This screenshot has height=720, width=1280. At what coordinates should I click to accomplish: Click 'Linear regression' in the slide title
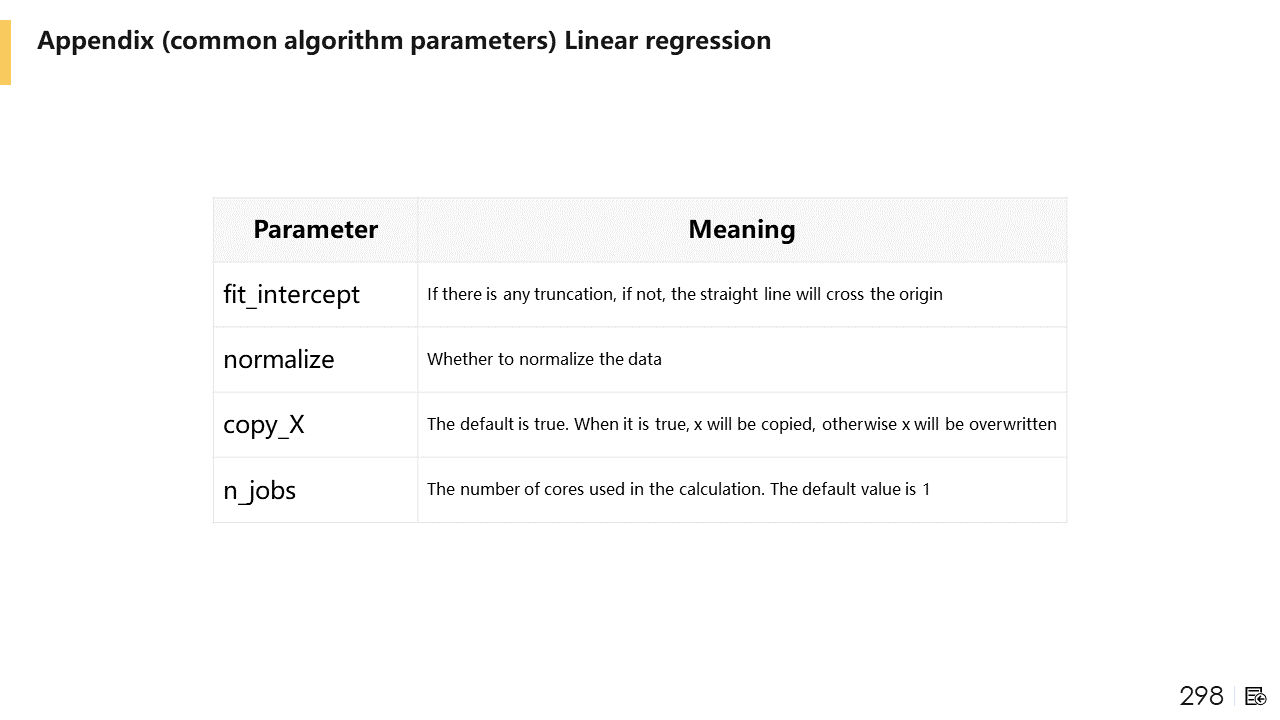(x=667, y=41)
